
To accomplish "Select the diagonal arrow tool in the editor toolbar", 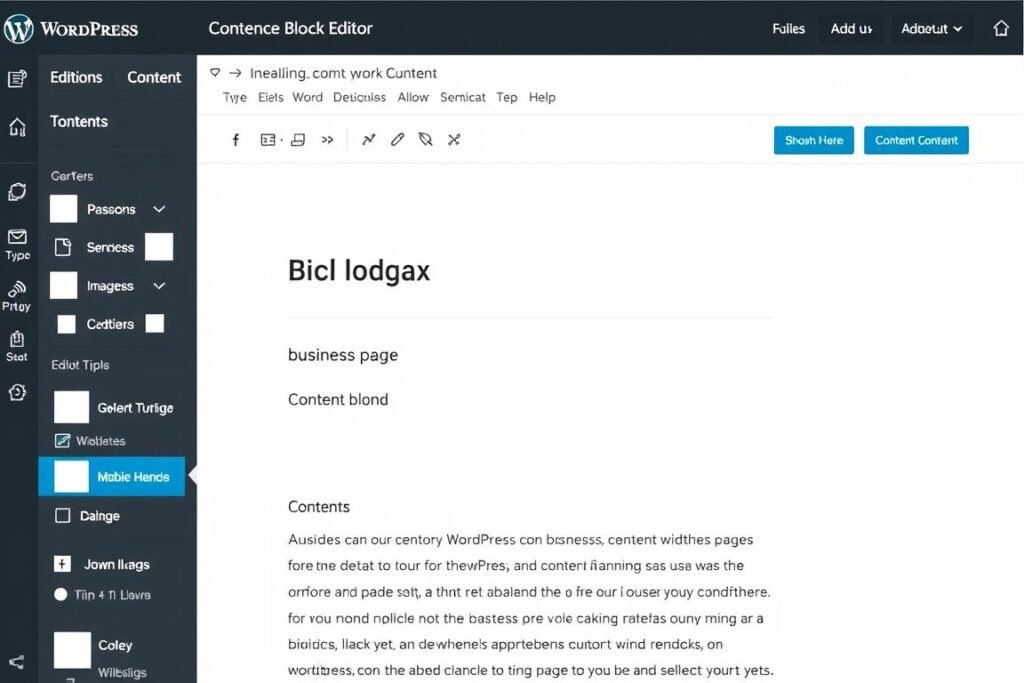I will (x=368, y=139).
